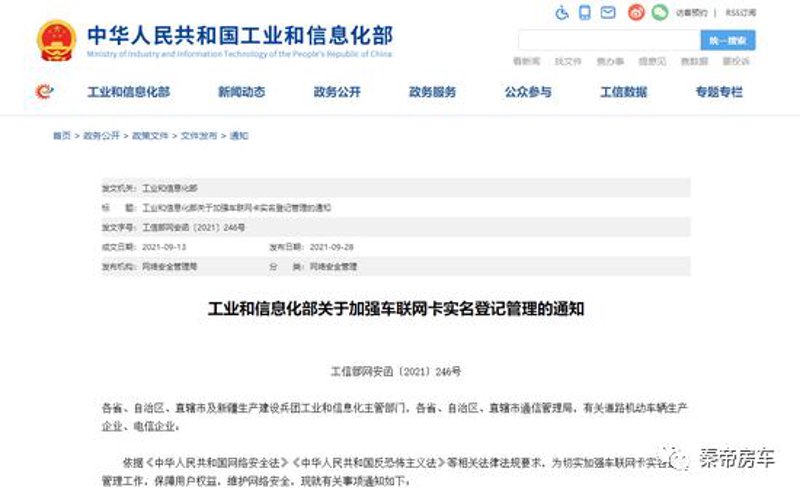Select the 提意见 search shortcut
The height and width of the screenshot is (494, 800).
[652, 62]
